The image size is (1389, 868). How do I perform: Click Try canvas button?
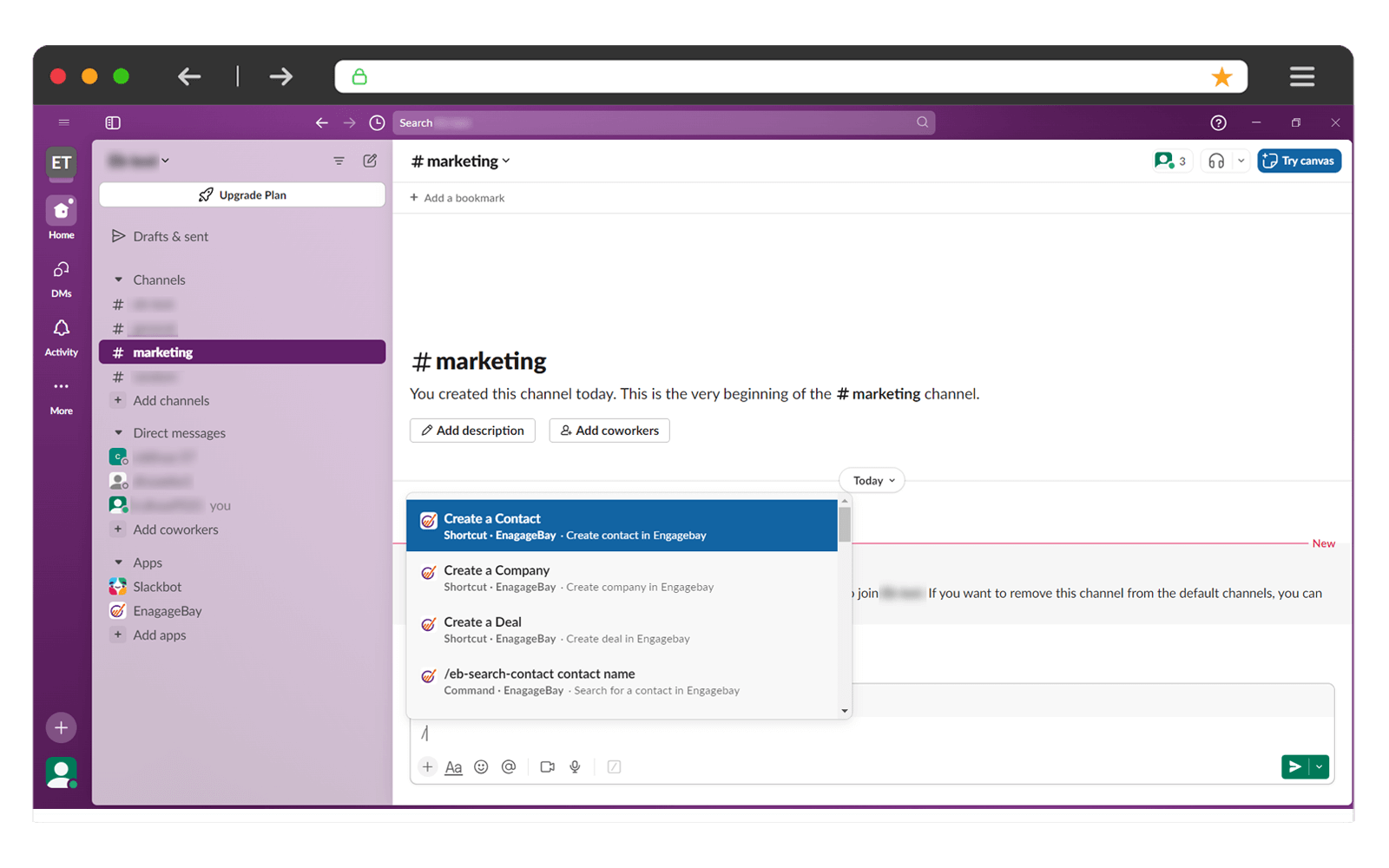coord(1299,161)
